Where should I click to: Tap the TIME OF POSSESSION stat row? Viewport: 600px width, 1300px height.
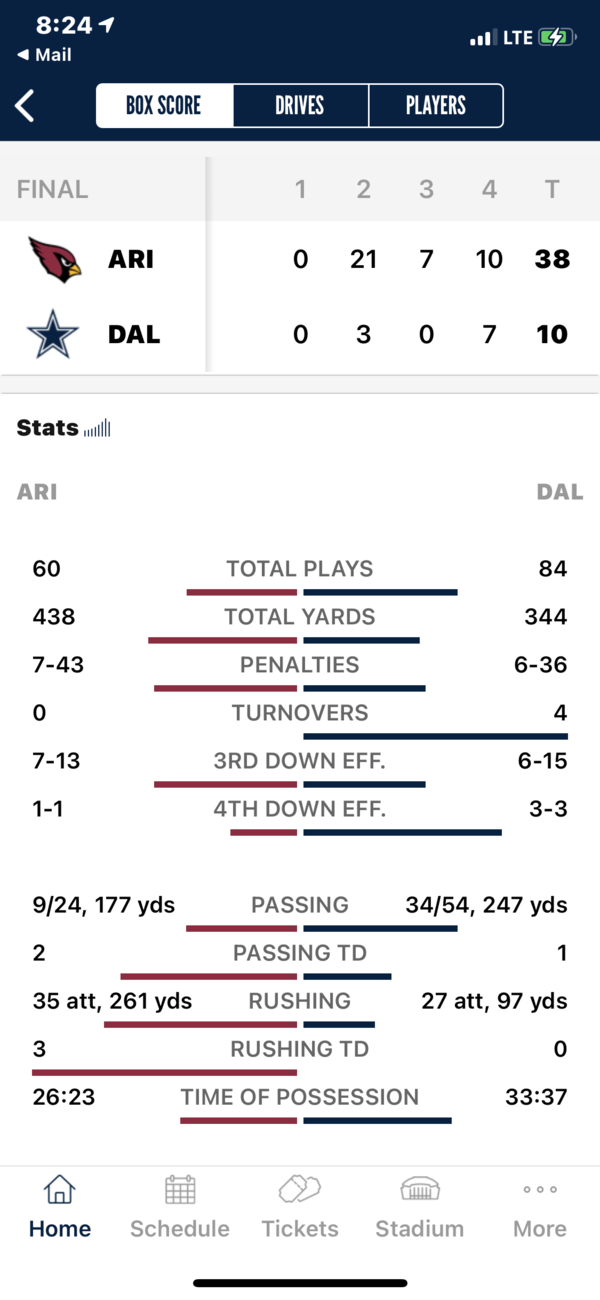click(300, 1098)
